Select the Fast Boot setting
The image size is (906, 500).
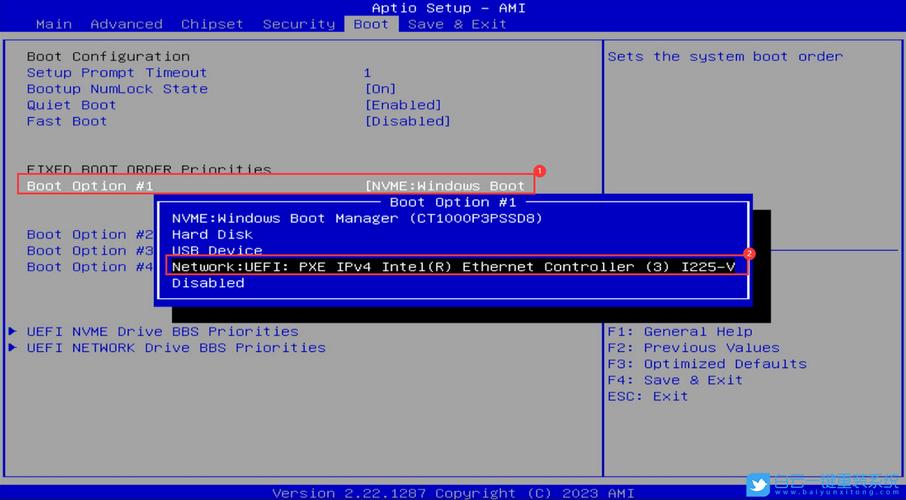click(67, 121)
